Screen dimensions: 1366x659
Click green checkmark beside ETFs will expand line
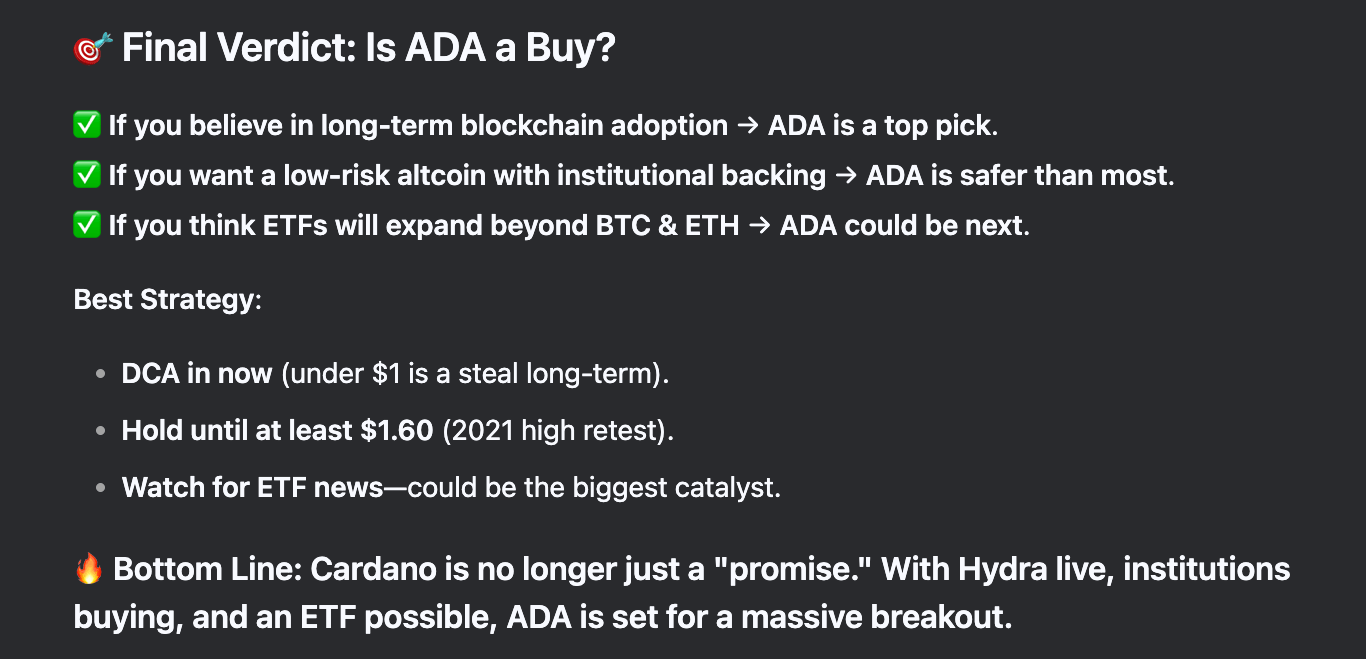point(87,226)
